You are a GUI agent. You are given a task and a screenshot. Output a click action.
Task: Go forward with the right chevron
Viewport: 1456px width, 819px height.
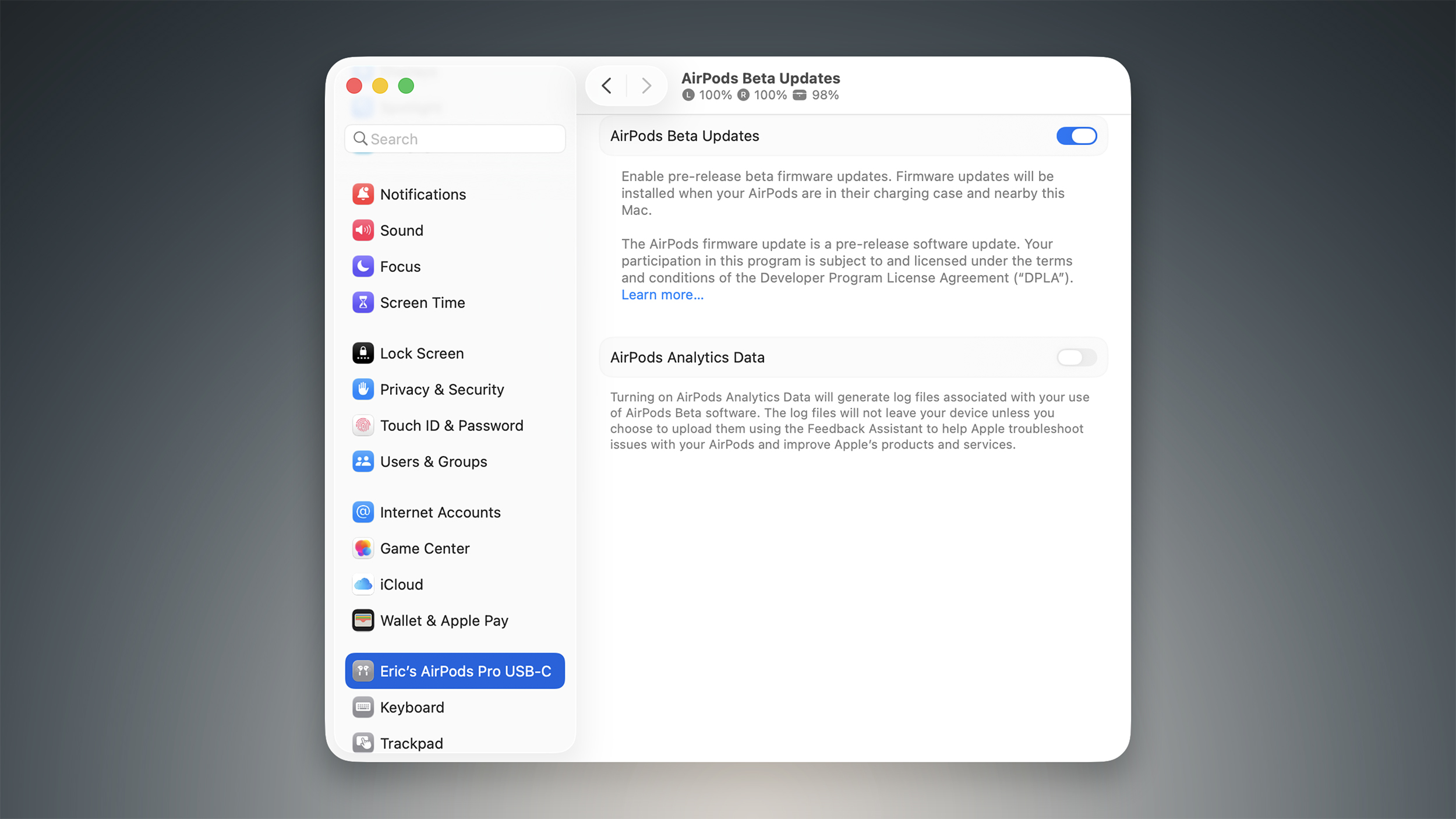click(646, 86)
